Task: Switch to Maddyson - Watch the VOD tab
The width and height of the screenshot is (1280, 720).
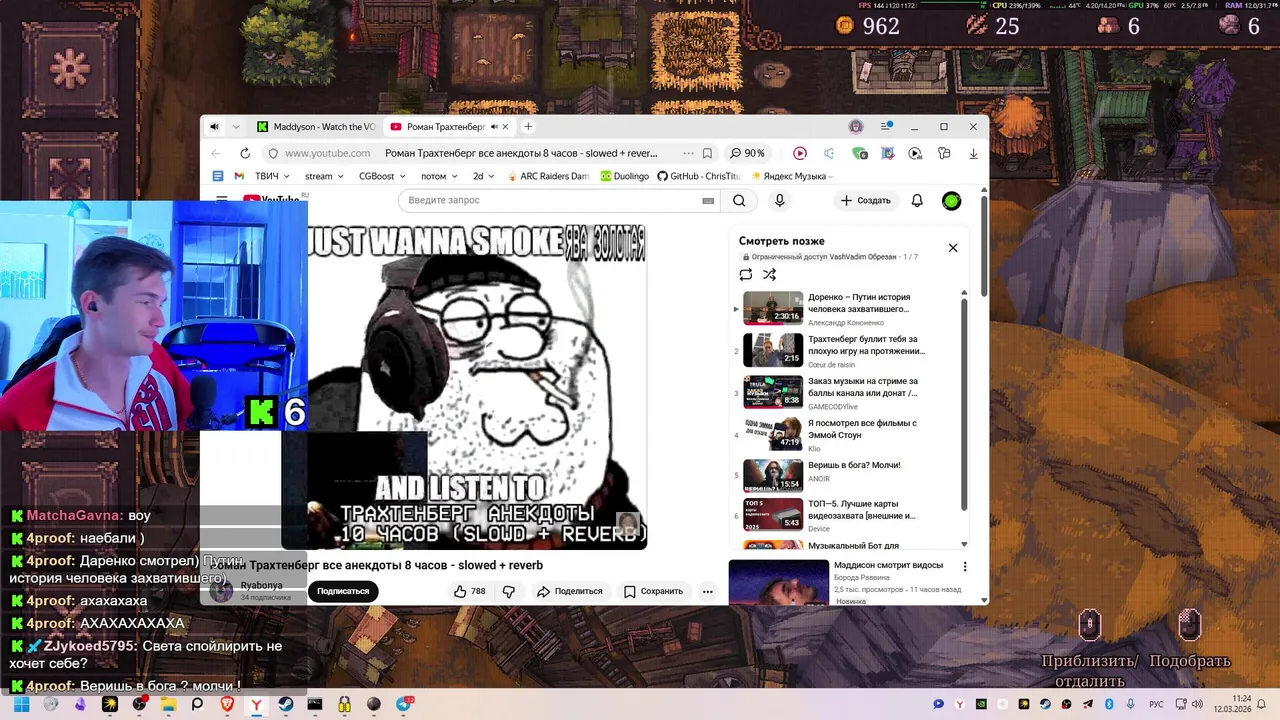Action: click(315, 127)
